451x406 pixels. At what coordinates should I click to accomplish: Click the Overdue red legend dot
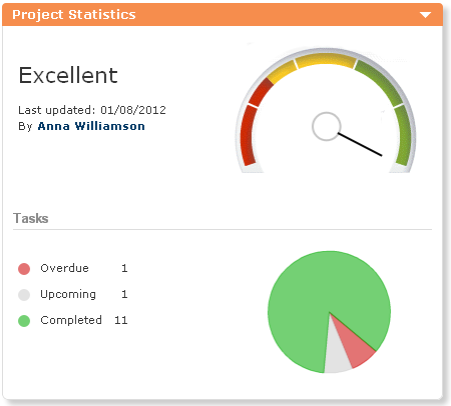point(24,269)
